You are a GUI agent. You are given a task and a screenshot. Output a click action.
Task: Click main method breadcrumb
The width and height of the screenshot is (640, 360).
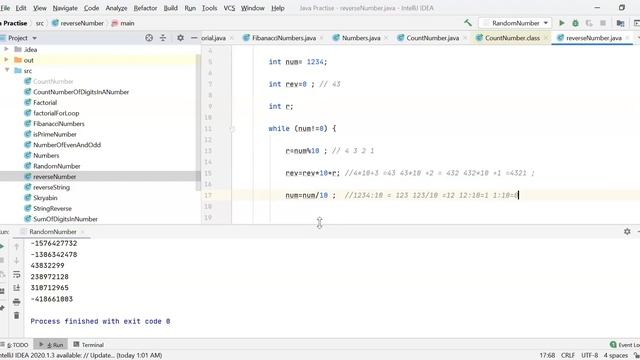pos(123,23)
